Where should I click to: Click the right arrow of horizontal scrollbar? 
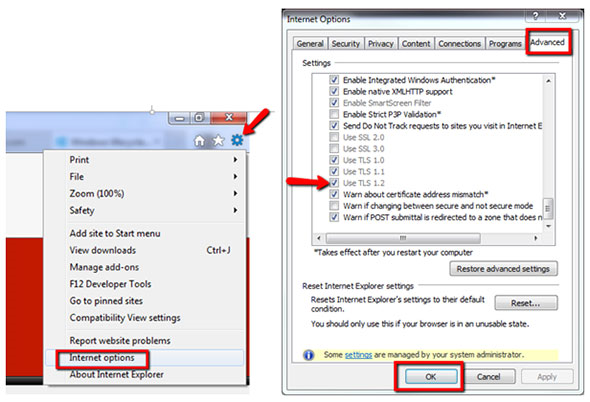point(535,238)
